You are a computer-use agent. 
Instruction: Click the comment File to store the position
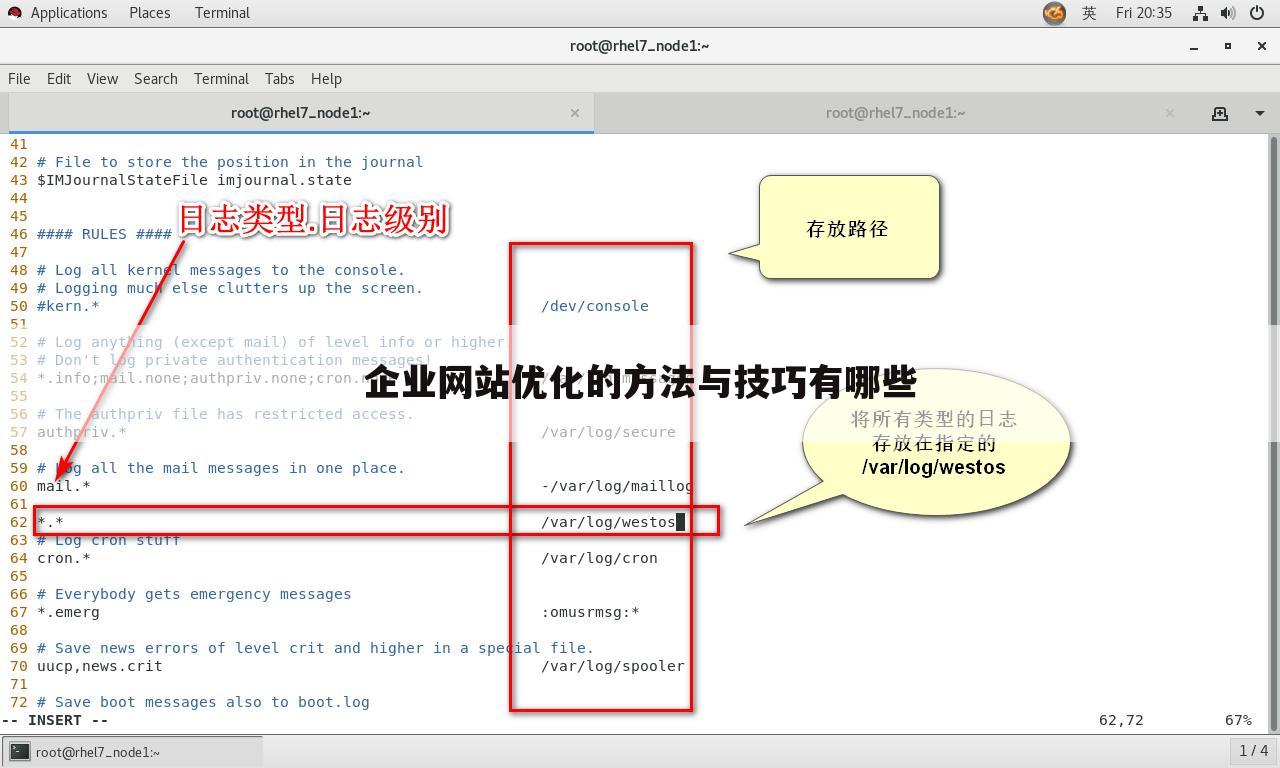click(230, 162)
